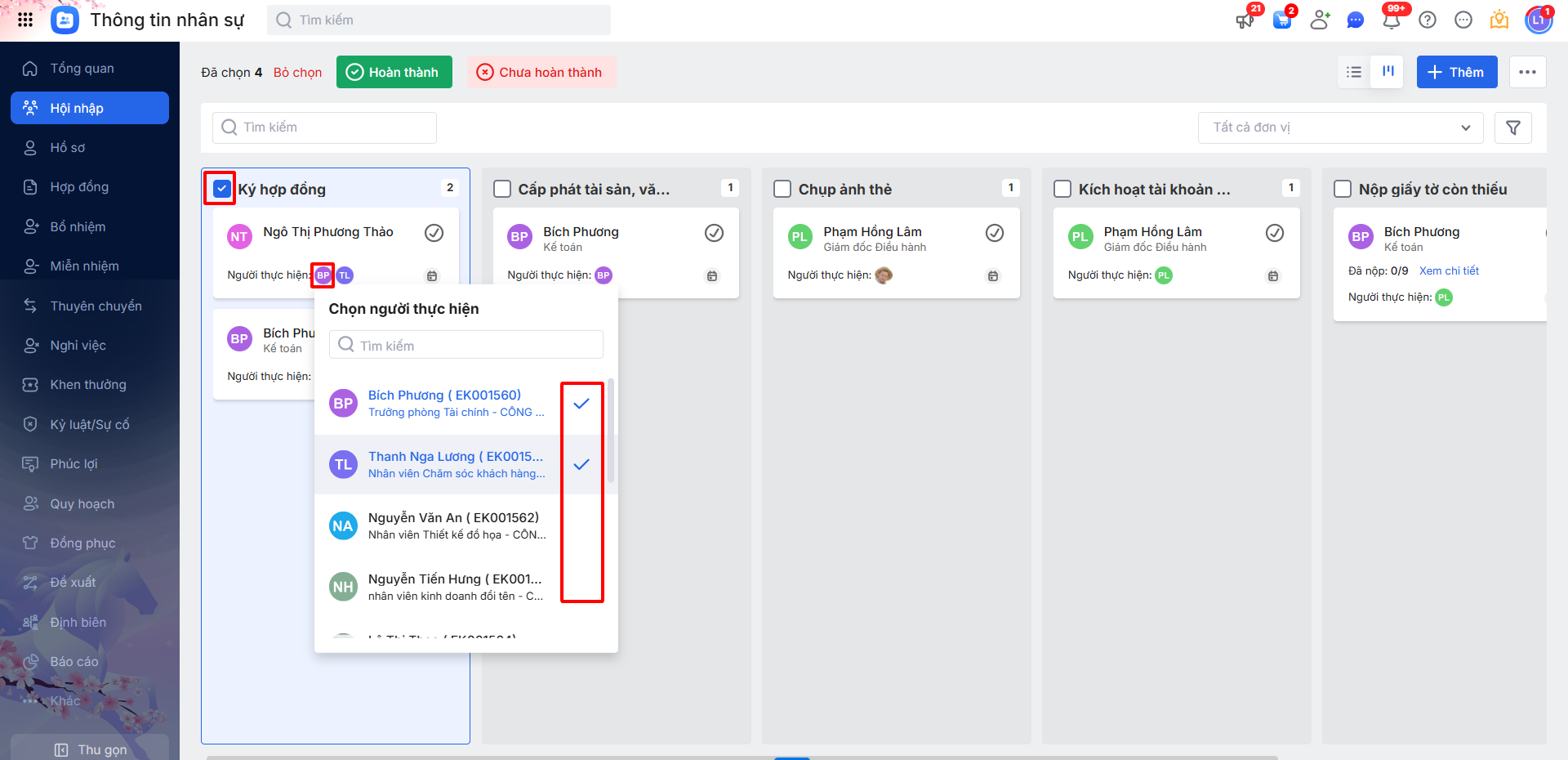
Task: Open Khen thưởng in sidebar
Action: [90, 385]
